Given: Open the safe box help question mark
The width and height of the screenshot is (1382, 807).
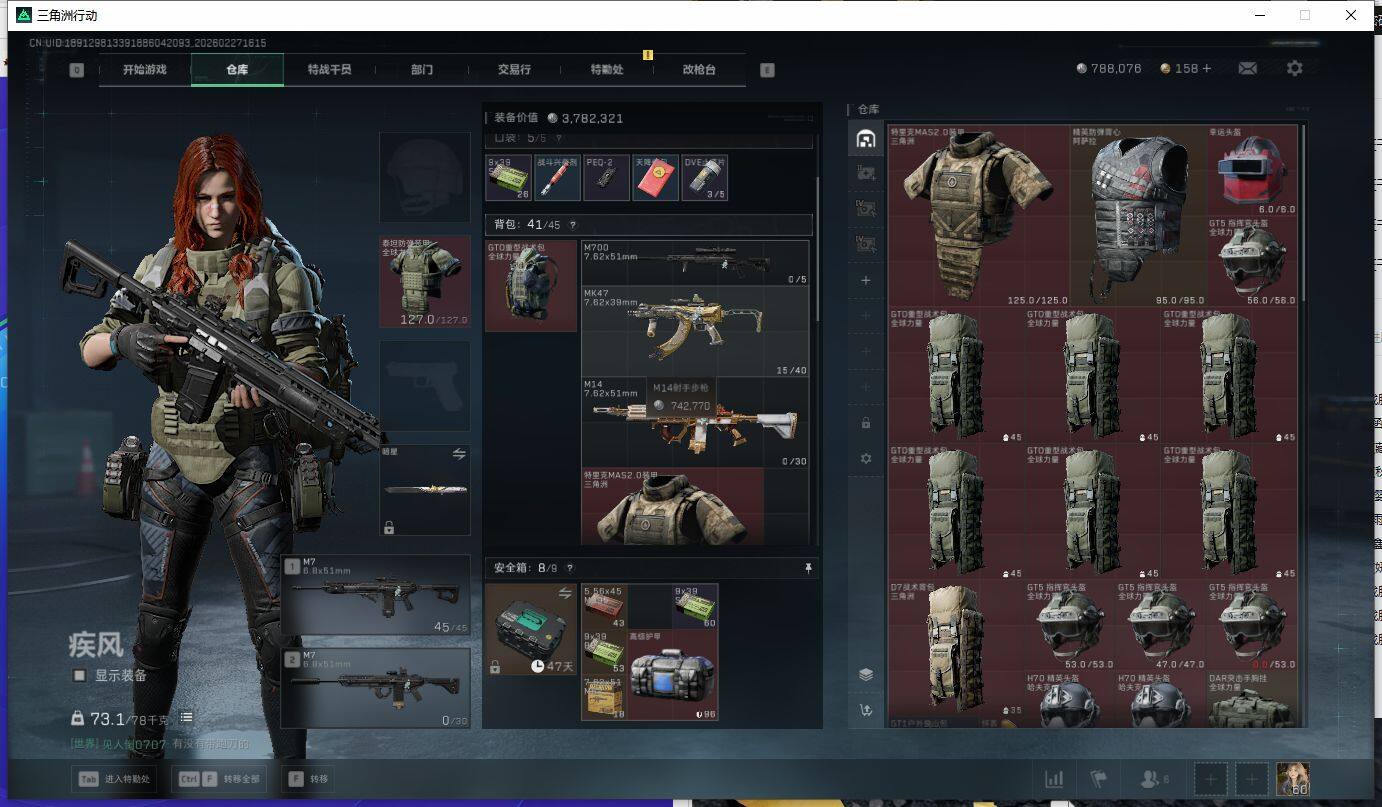Looking at the screenshot, I should [572, 568].
